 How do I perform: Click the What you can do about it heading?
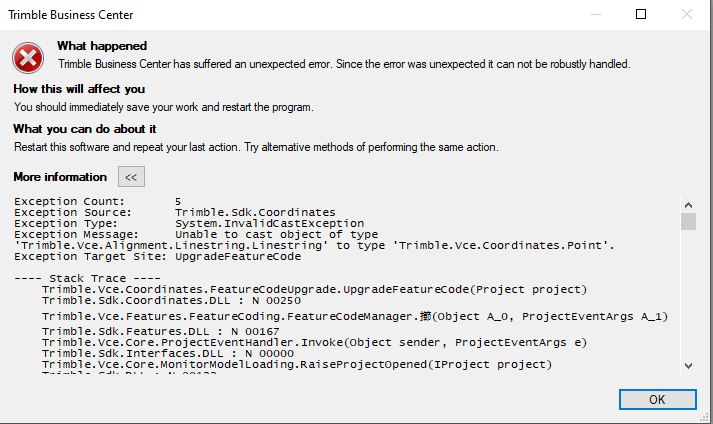click(x=85, y=129)
